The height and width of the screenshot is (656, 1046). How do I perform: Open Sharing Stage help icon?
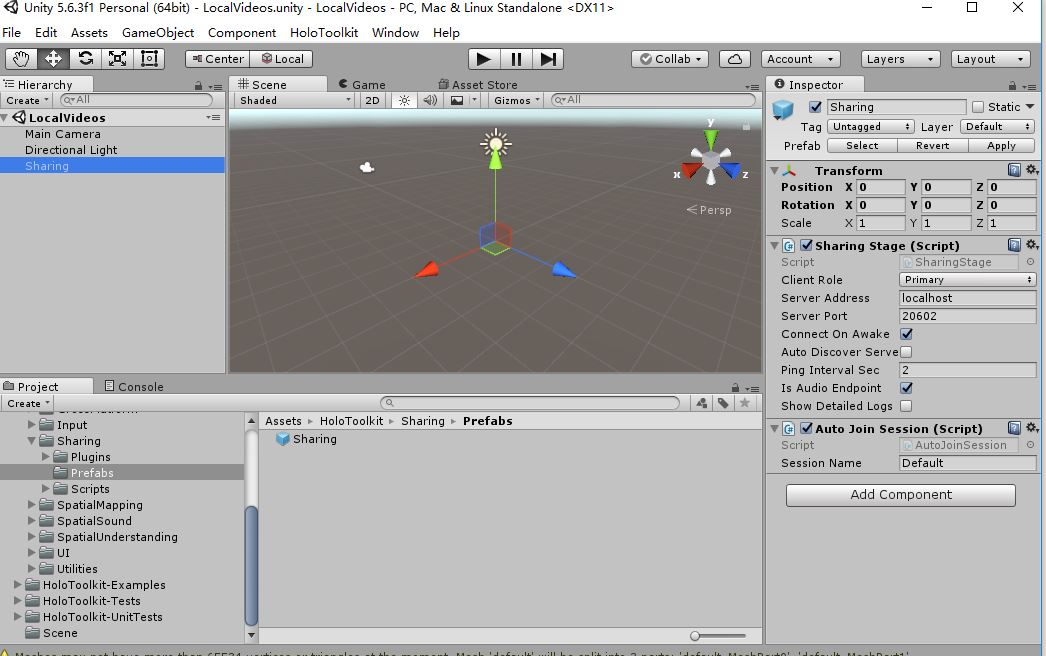1014,245
